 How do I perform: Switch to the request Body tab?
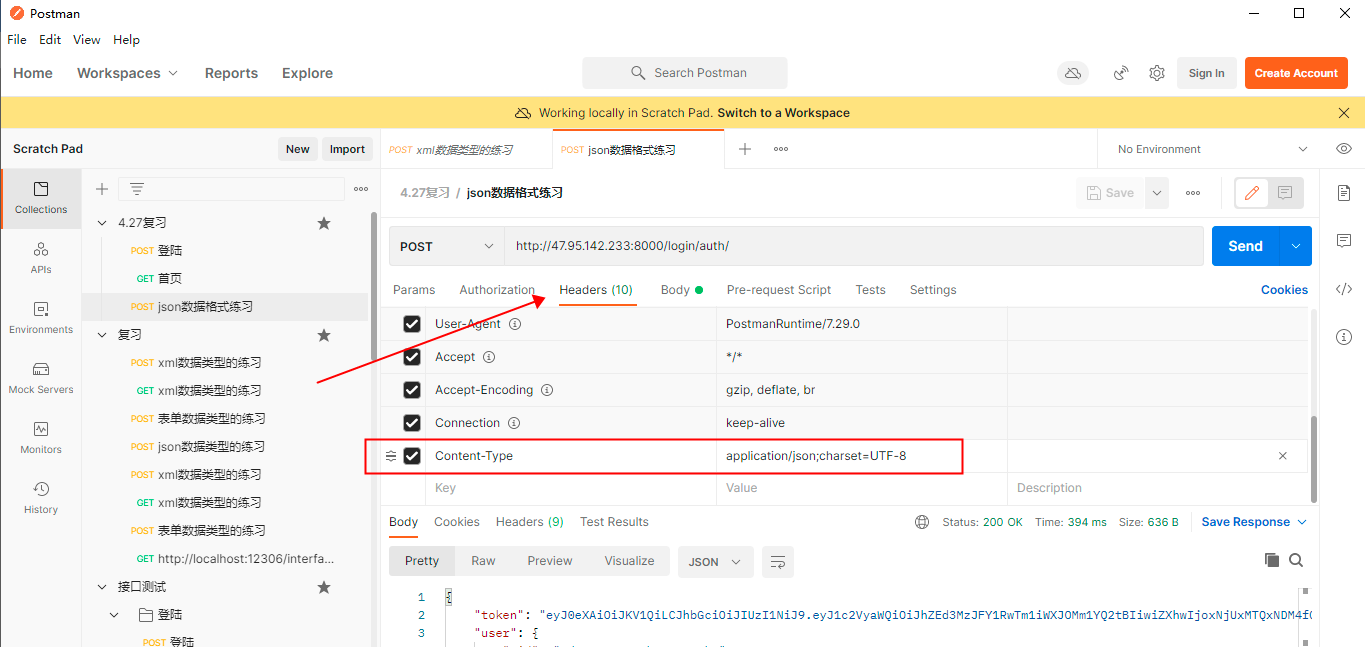pos(682,290)
